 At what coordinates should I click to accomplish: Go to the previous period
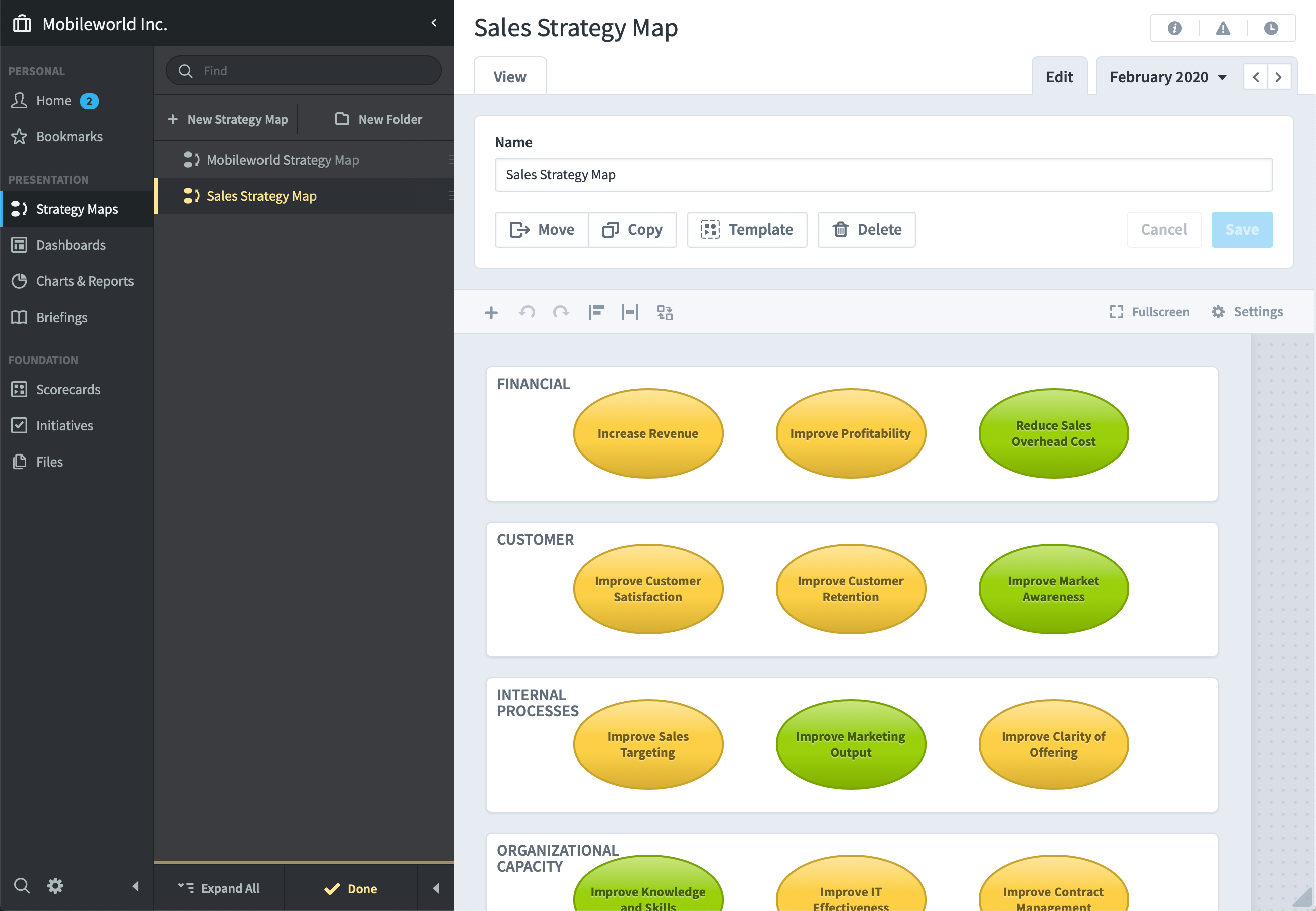tap(1255, 77)
